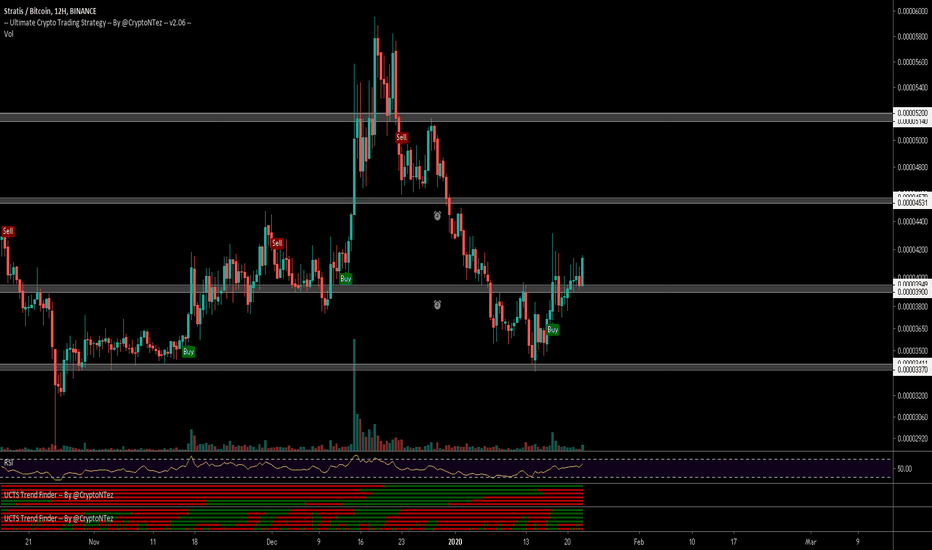Click the 0.00002920 price scale value
Image resolution: width=932 pixels, height=550 pixels.
coord(912,439)
